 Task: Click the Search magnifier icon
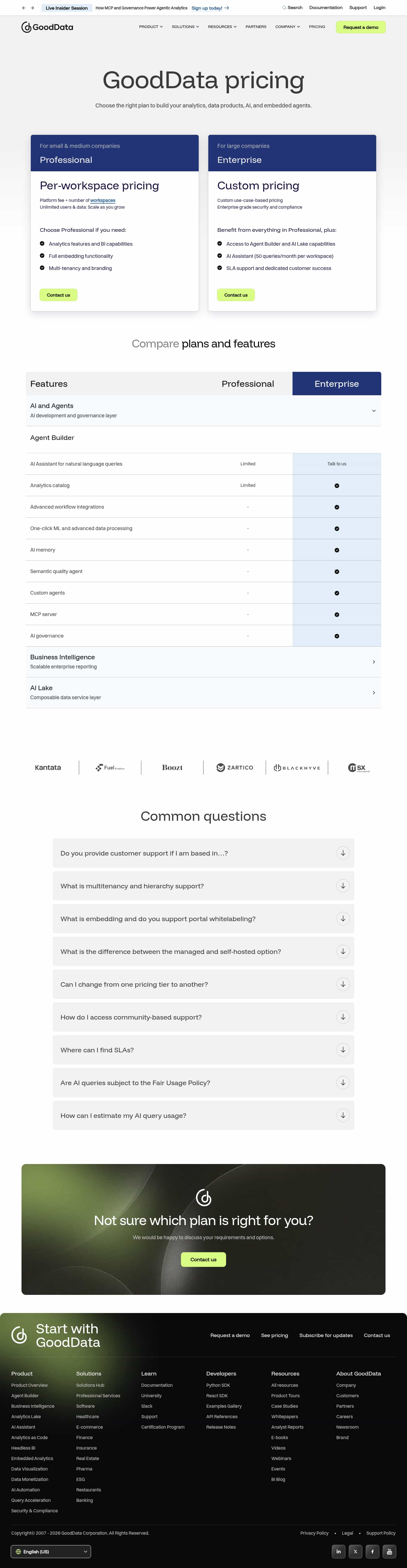283,8
